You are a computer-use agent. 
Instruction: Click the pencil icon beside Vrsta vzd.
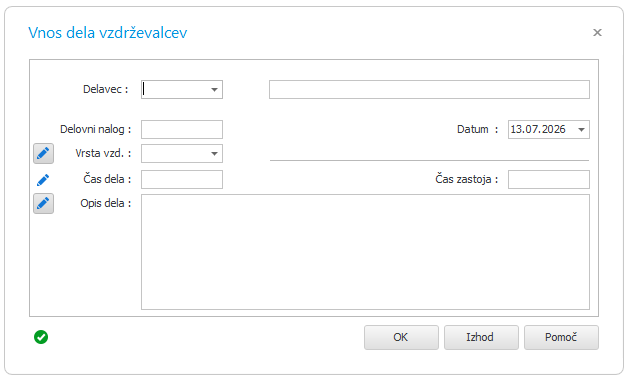tap(43, 153)
